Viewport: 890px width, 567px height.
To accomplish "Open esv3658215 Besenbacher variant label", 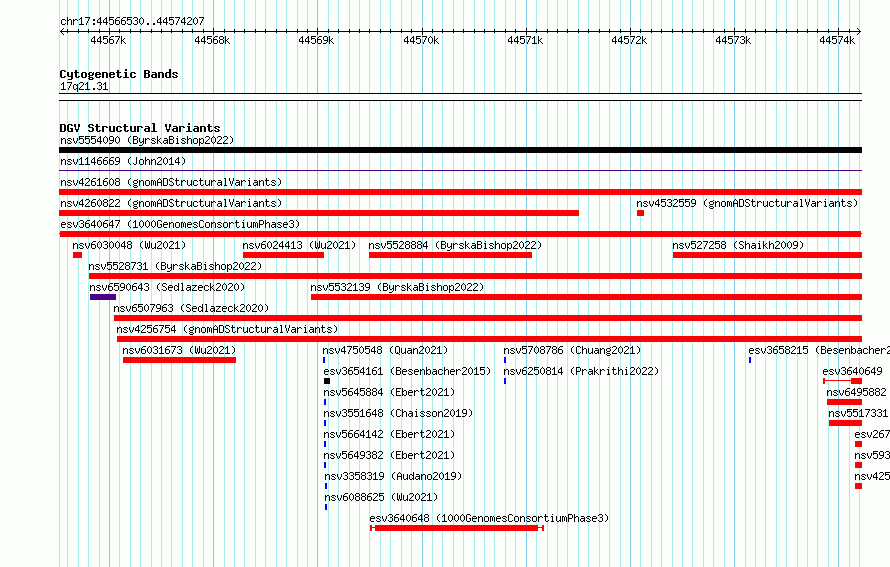I will click(x=819, y=350).
